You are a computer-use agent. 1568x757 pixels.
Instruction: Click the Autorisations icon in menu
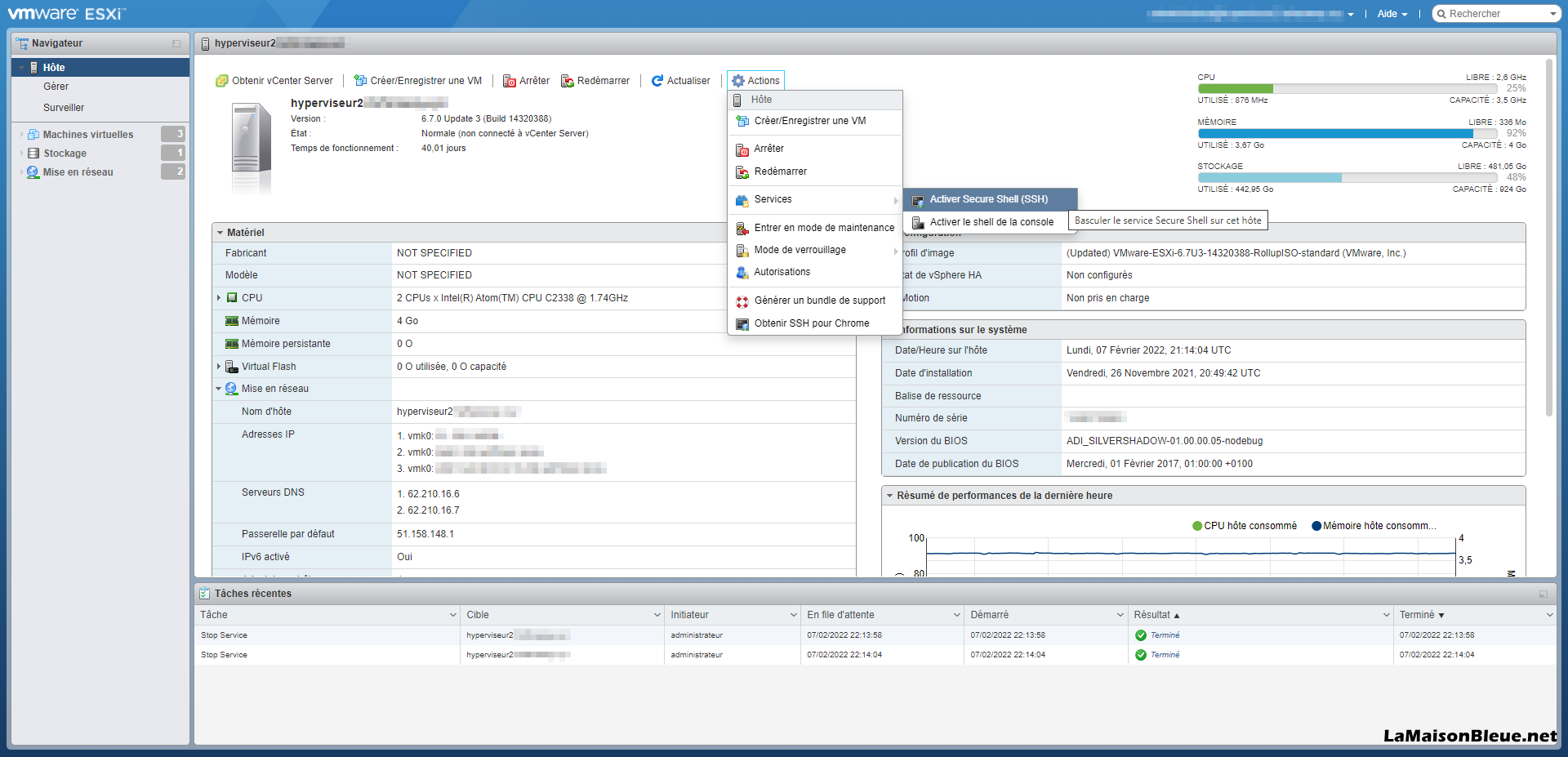pos(742,273)
